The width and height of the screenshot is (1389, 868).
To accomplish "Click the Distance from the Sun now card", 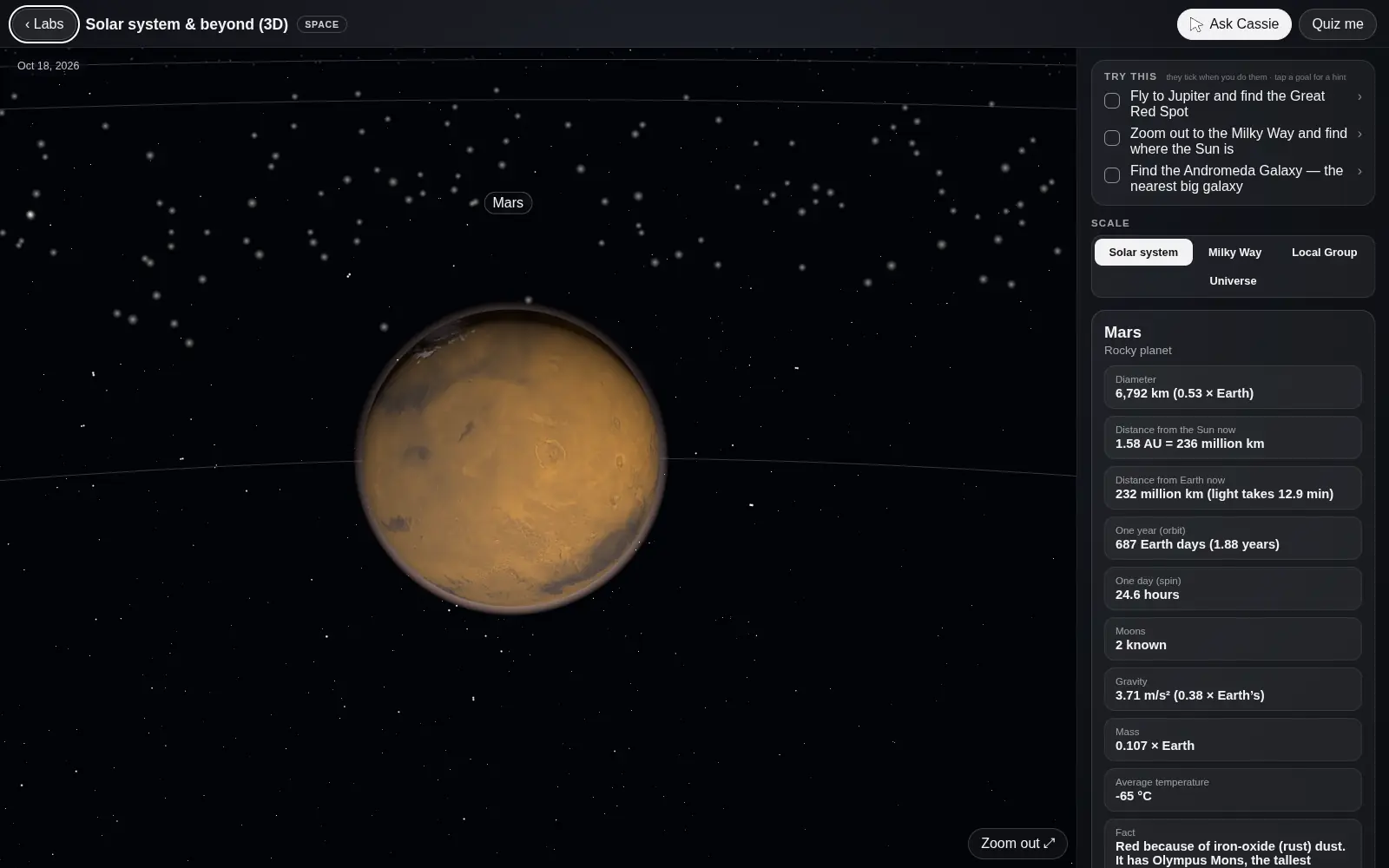I will tap(1233, 437).
